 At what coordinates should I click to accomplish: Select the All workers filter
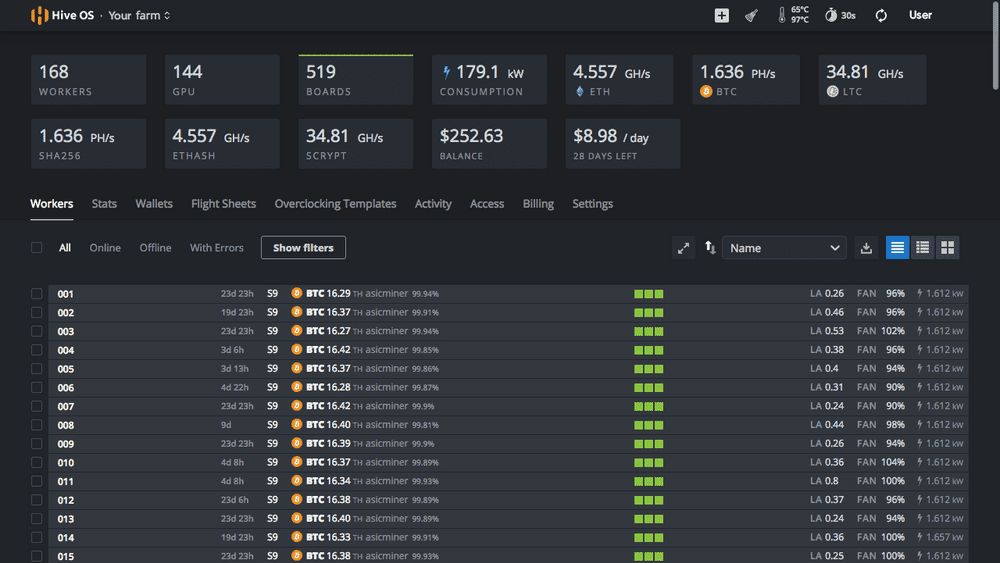click(65, 247)
